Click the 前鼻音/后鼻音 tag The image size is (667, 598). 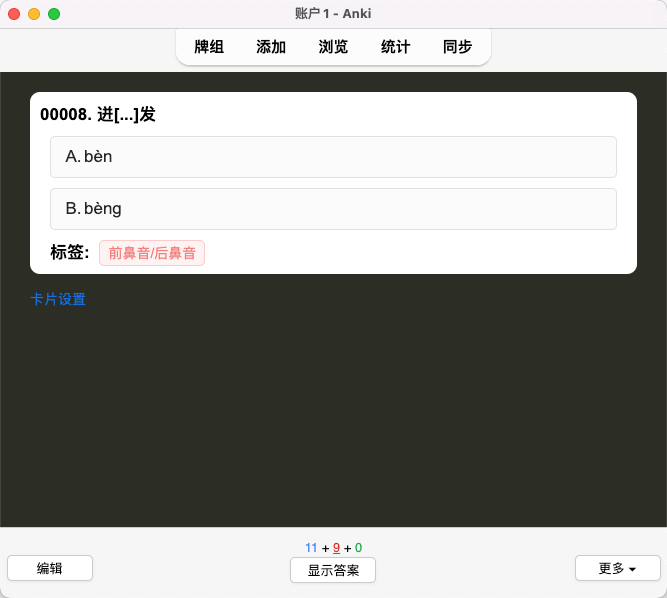[x=152, y=253]
